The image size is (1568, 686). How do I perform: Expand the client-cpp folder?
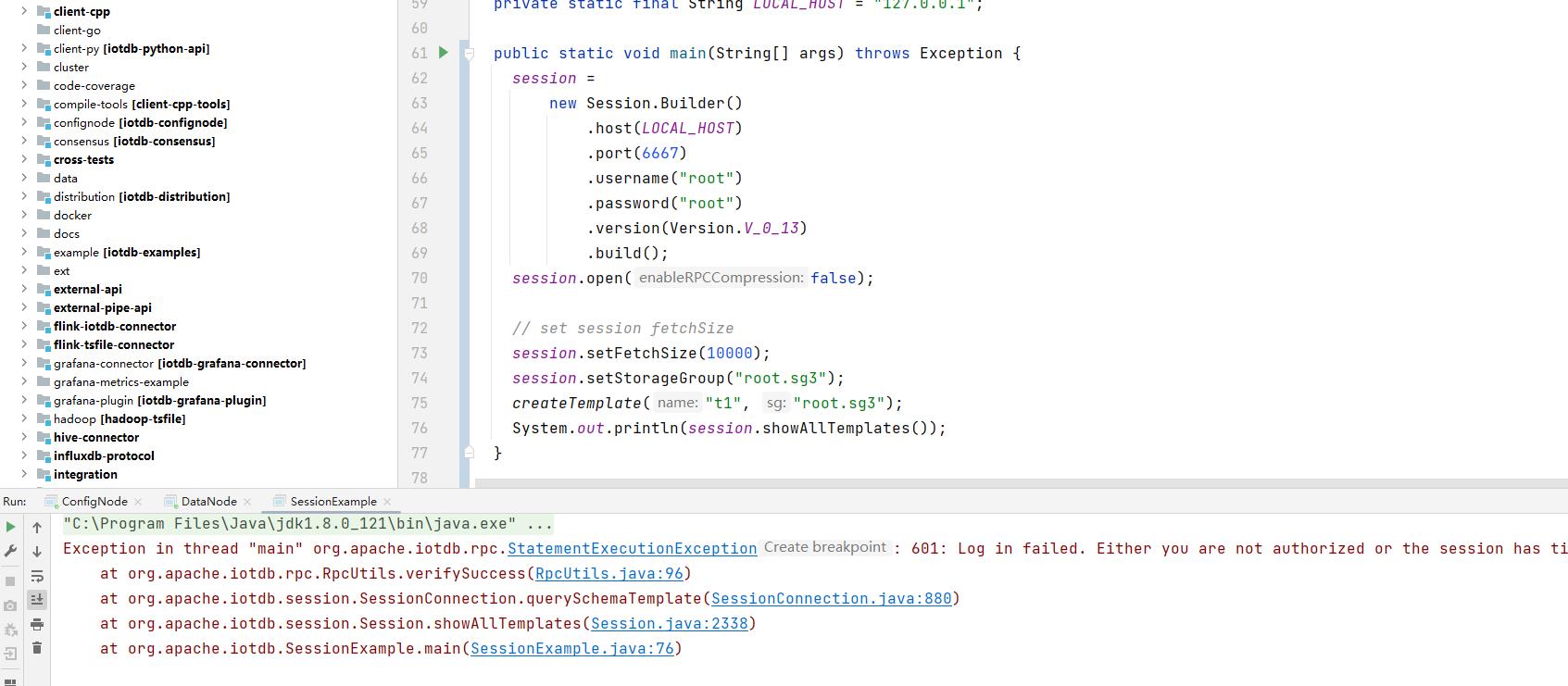(x=24, y=11)
